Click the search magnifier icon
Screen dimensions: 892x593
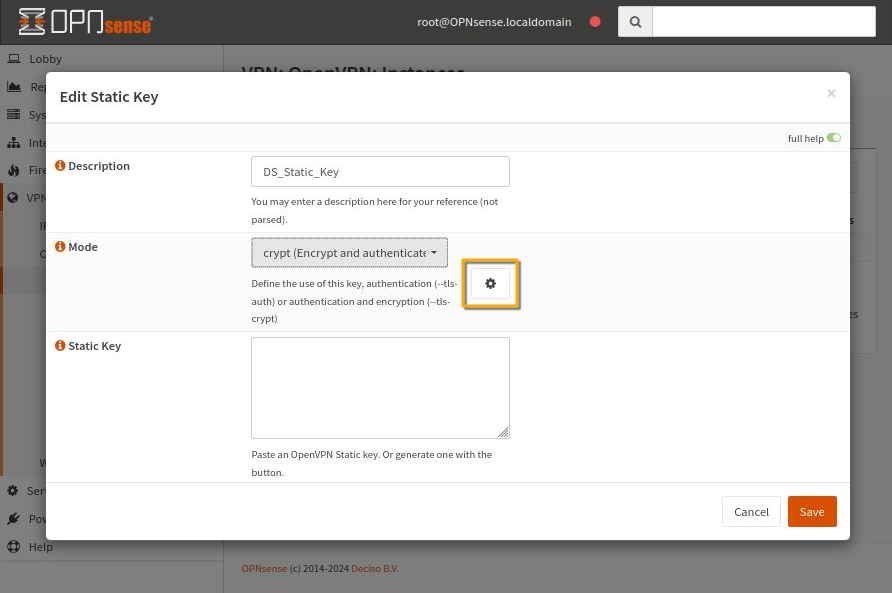point(635,21)
